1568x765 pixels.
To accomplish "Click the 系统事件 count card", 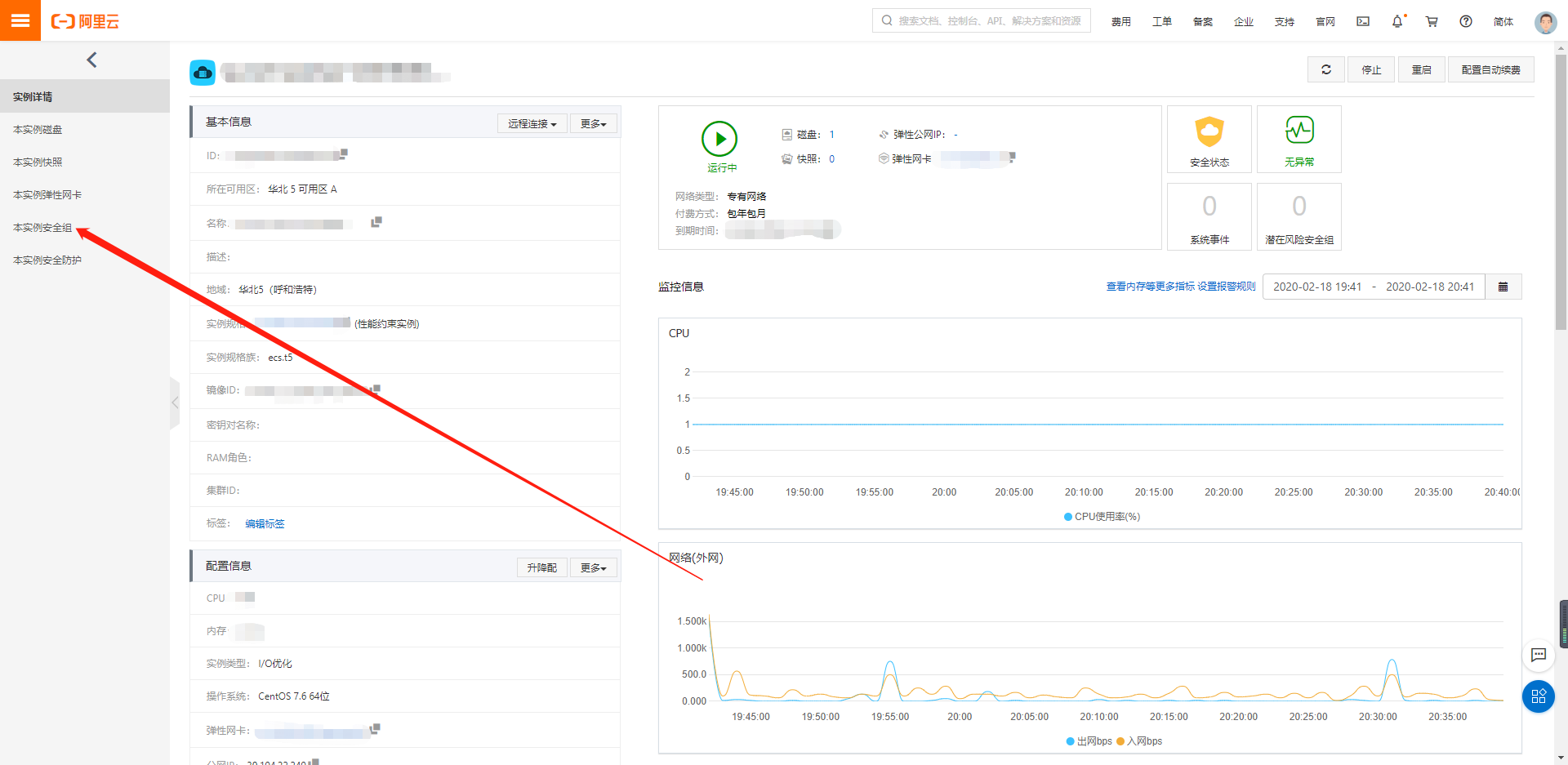I will 1209,216.
